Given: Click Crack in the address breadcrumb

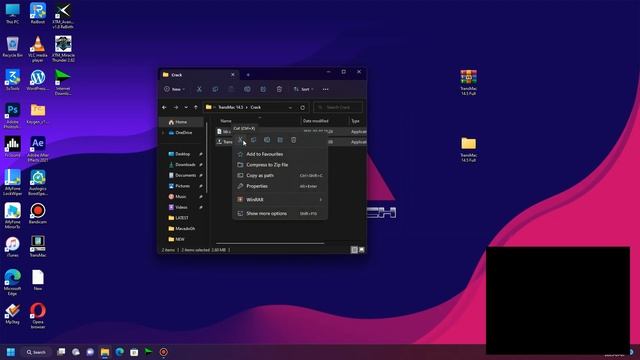Looking at the screenshot, I should pyautogui.click(x=256, y=107).
